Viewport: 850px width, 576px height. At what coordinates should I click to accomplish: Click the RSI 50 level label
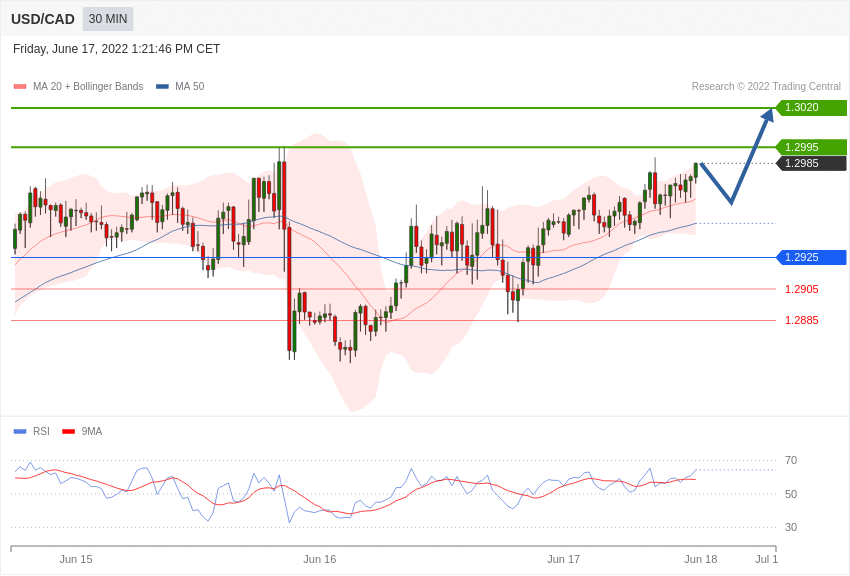(791, 494)
